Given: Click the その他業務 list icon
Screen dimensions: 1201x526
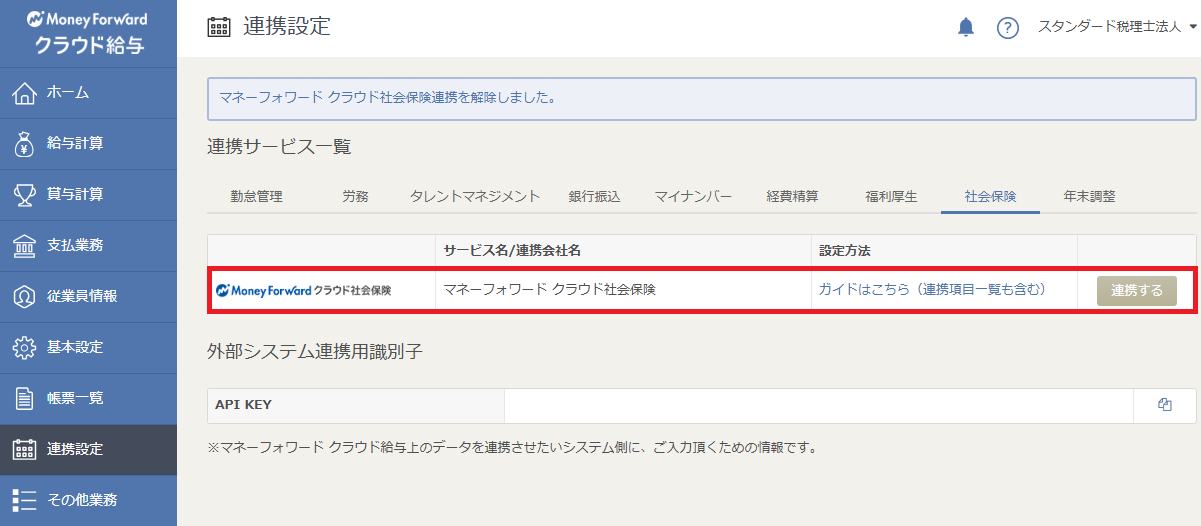Looking at the screenshot, I should 25,500.
